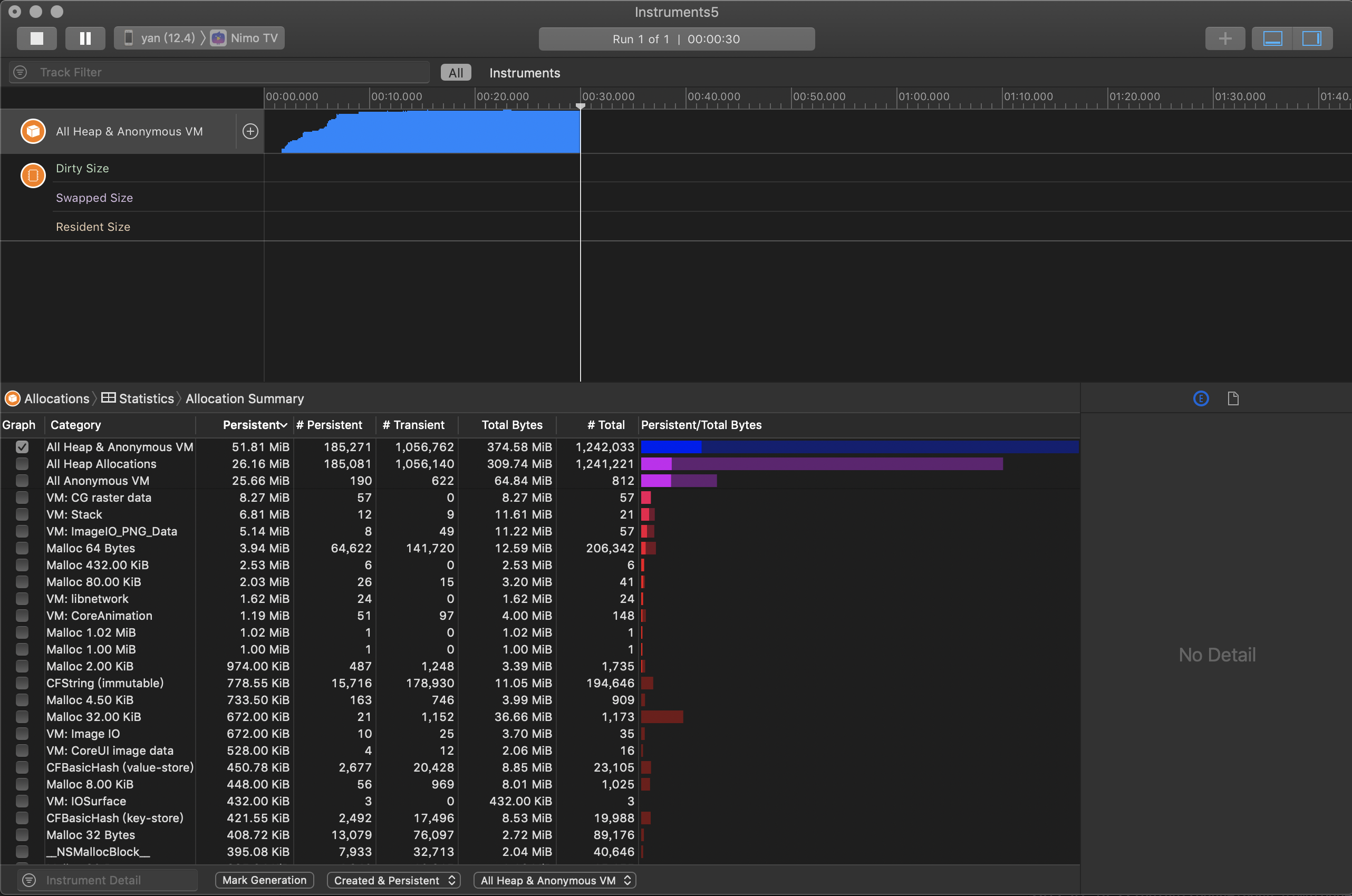The image size is (1352, 896).
Task: Click the Track Filter input field
Action: [229, 73]
